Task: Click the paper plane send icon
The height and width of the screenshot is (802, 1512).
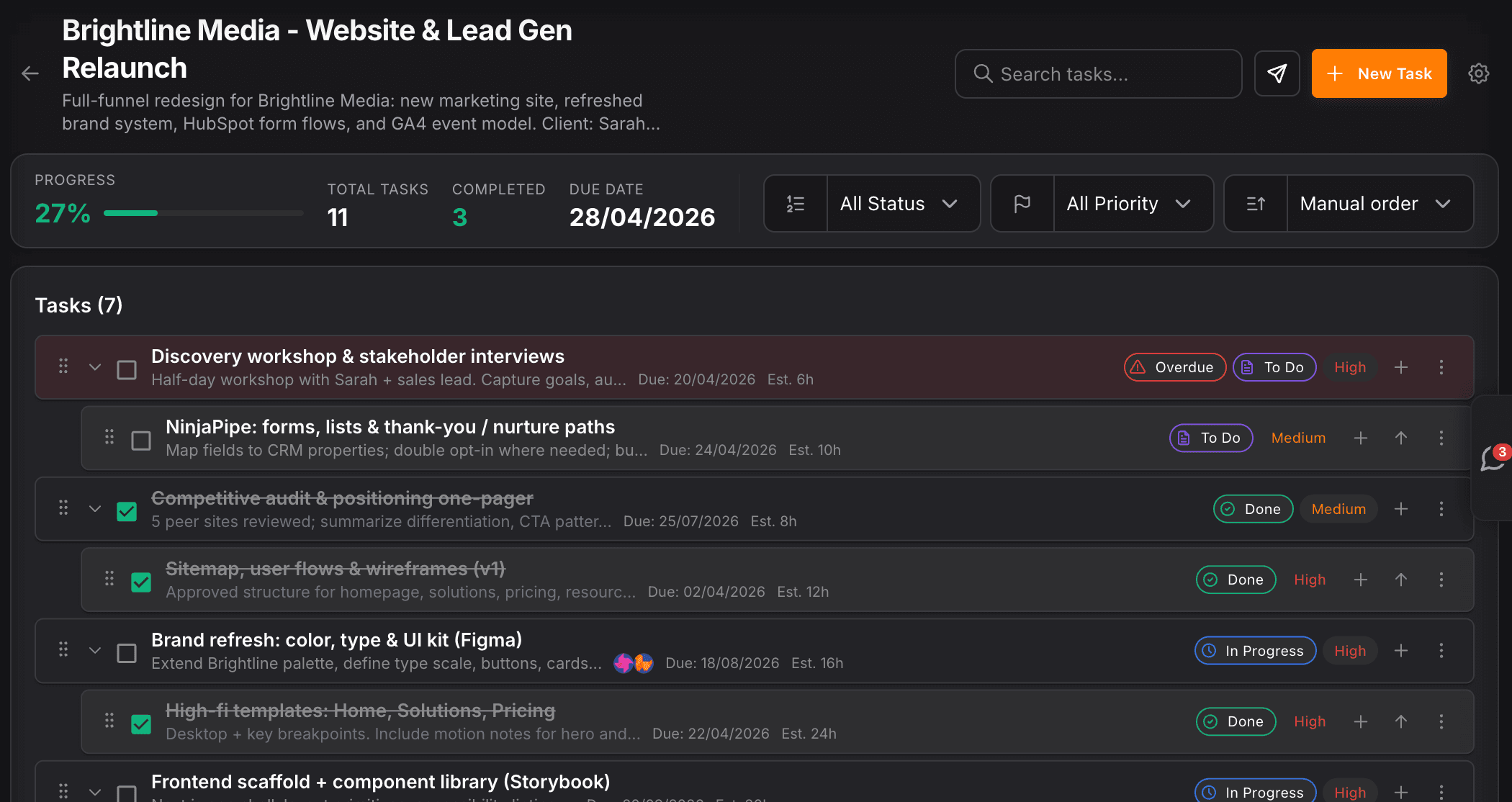Action: (x=1277, y=73)
